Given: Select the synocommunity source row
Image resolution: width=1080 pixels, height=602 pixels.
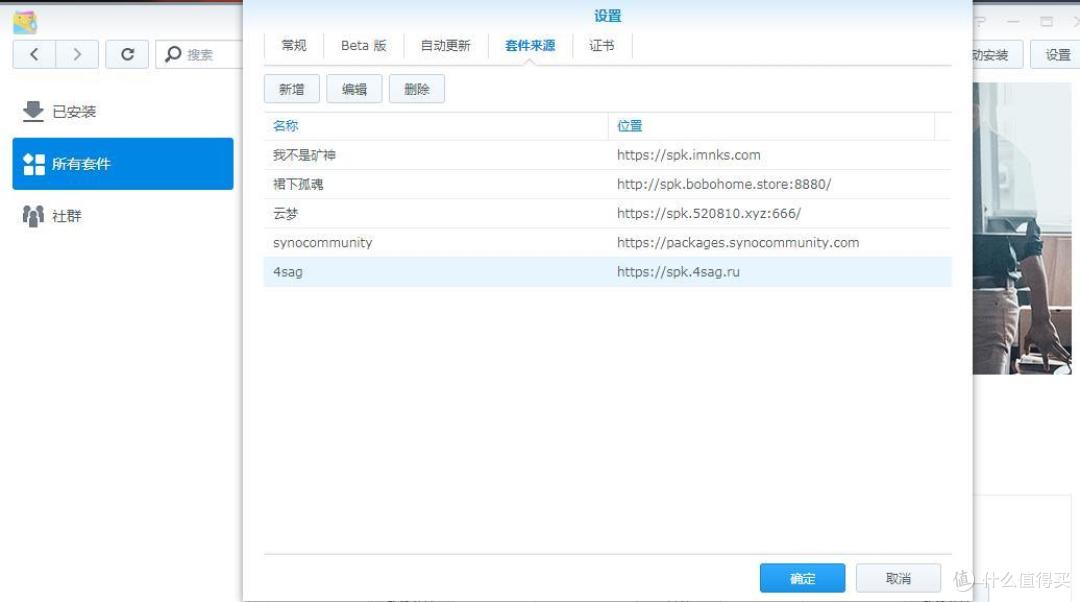Looking at the screenshot, I should pyautogui.click(x=608, y=242).
